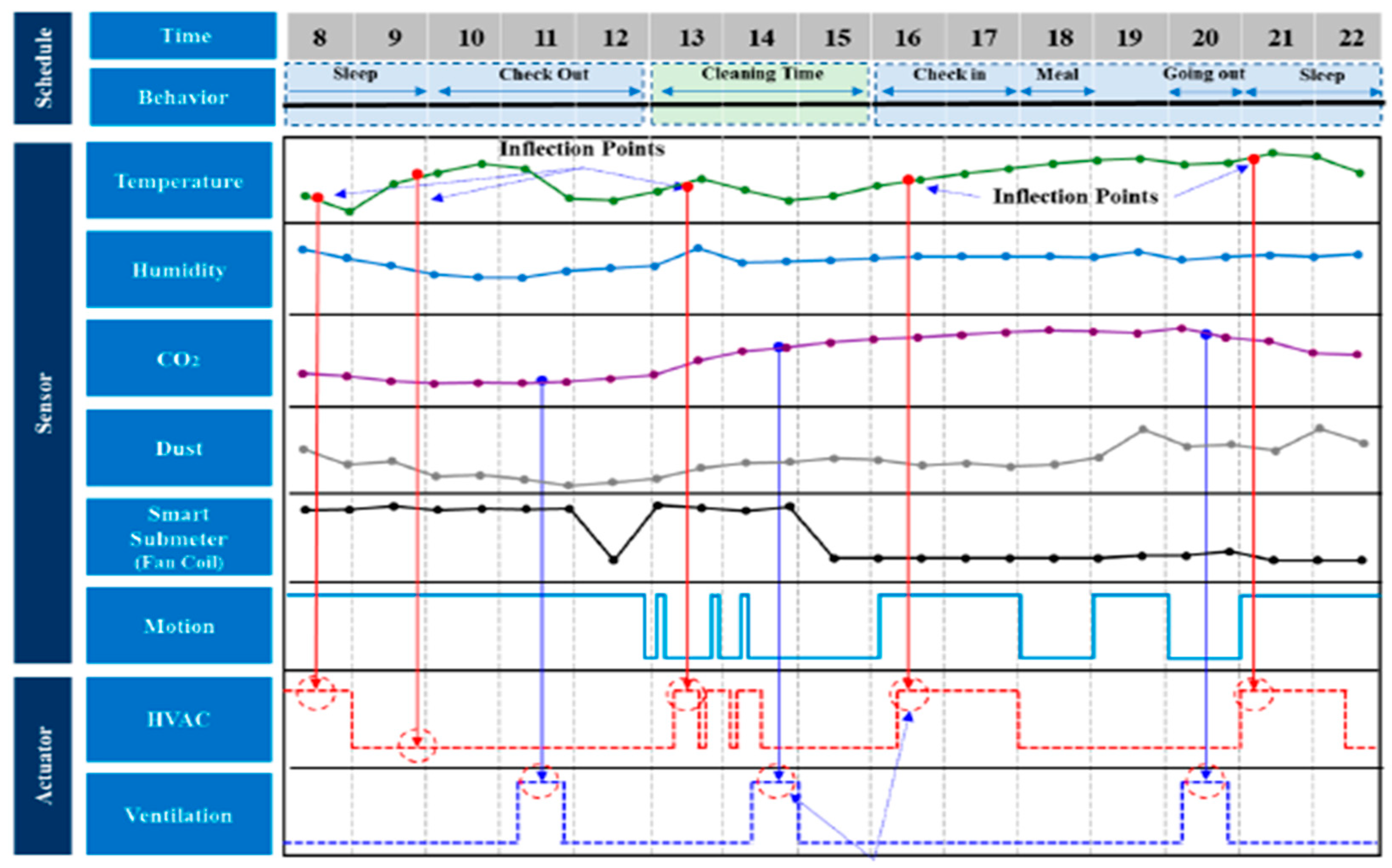
Task: Select the Ventilation actuator label
Action: [x=179, y=814]
